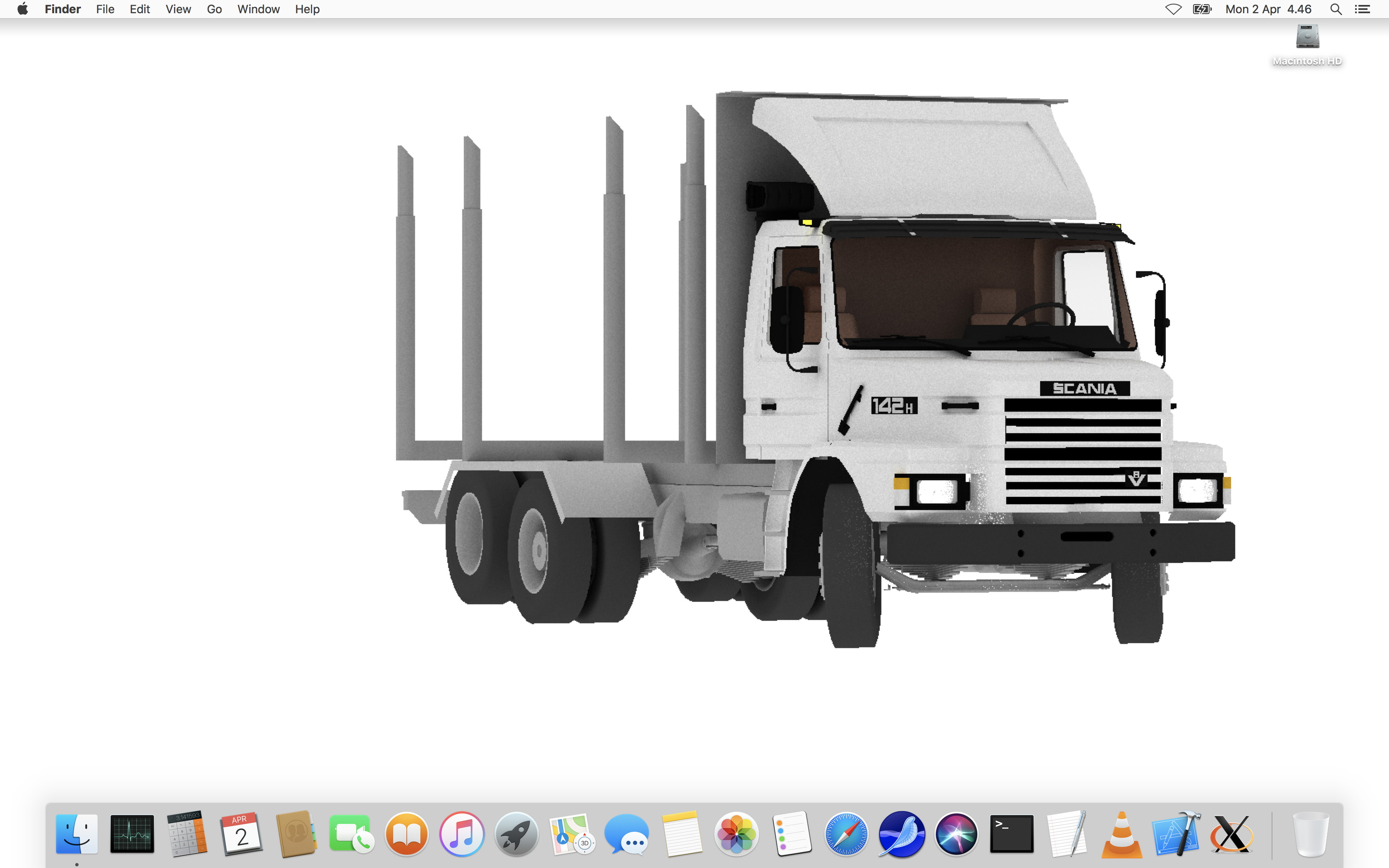Click the battery status icon
This screenshot has width=1389, height=868.
[1202, 9]
